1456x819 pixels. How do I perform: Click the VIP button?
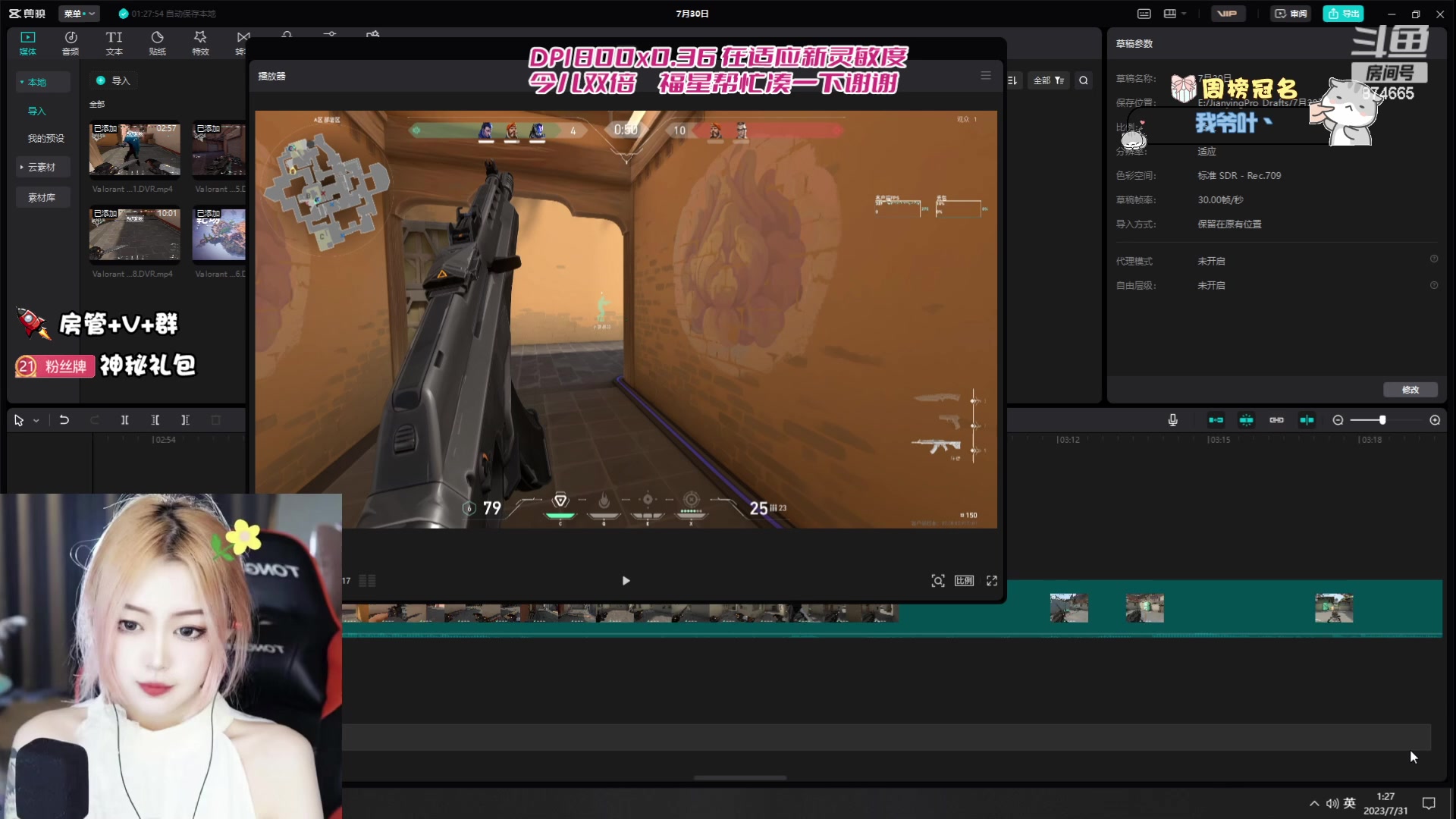[1228, 14]
